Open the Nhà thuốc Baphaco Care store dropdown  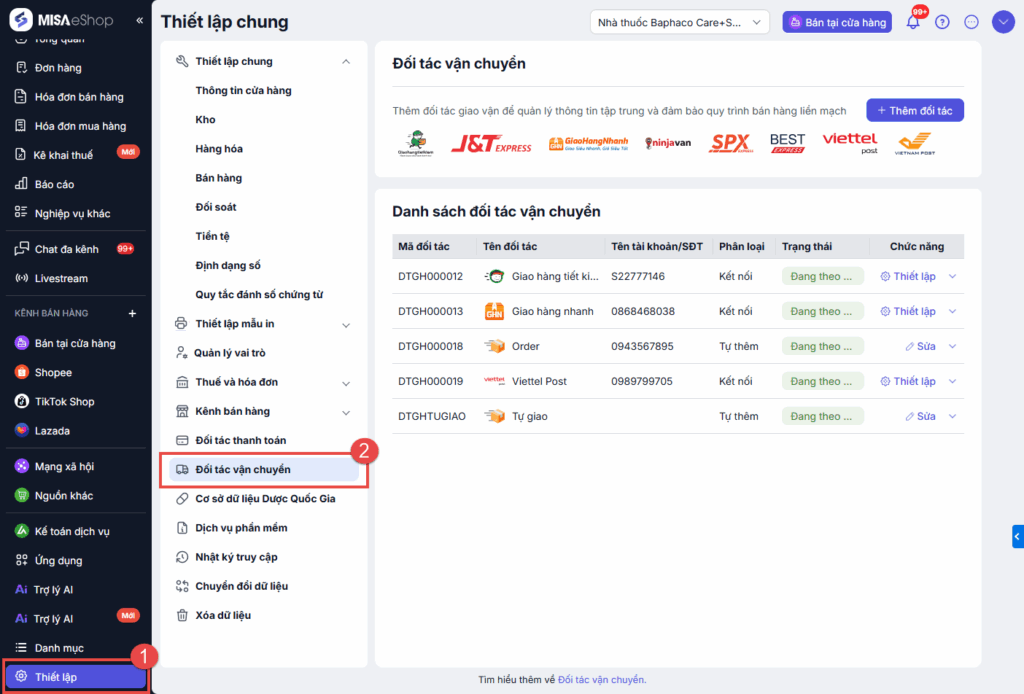(x=680, y=22)
